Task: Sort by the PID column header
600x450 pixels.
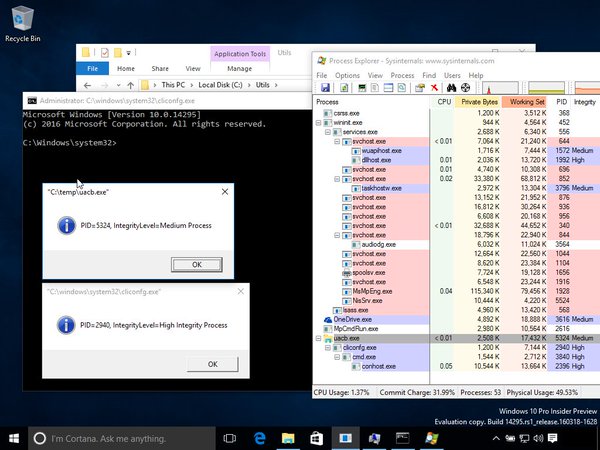Action: click(x=561, y=102)
